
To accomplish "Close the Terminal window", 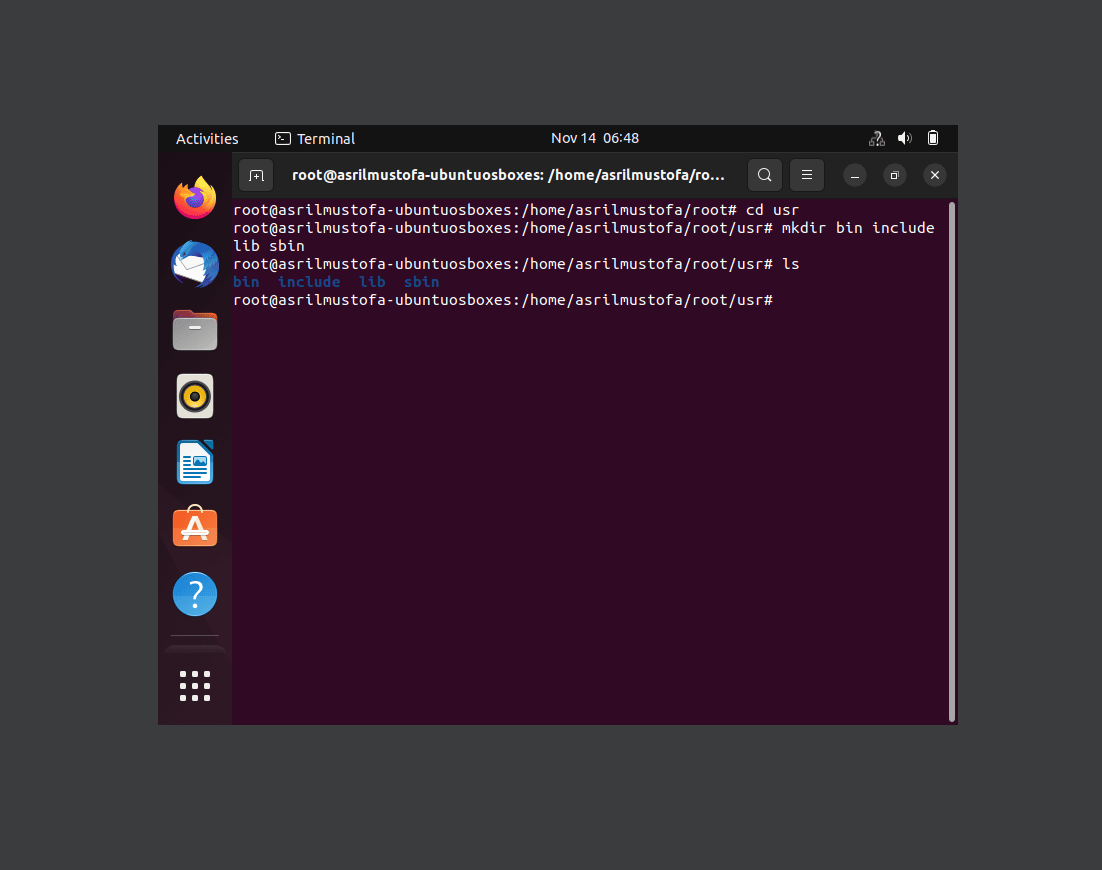I will [x=935, y=176].
